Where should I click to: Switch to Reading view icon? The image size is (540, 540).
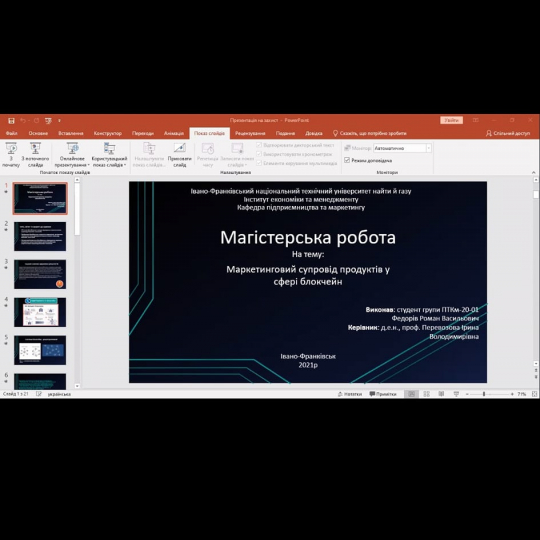[441, 394]
